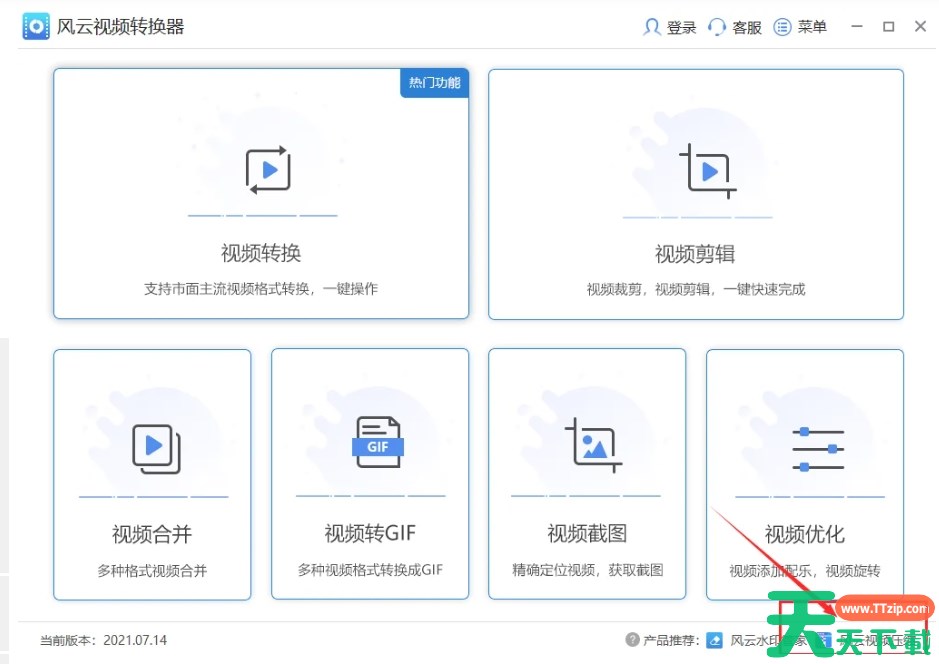Click the 热门功能 badge
Image resolution: width=939 pixels, height=664 pixels.
(x=435, y=83)
